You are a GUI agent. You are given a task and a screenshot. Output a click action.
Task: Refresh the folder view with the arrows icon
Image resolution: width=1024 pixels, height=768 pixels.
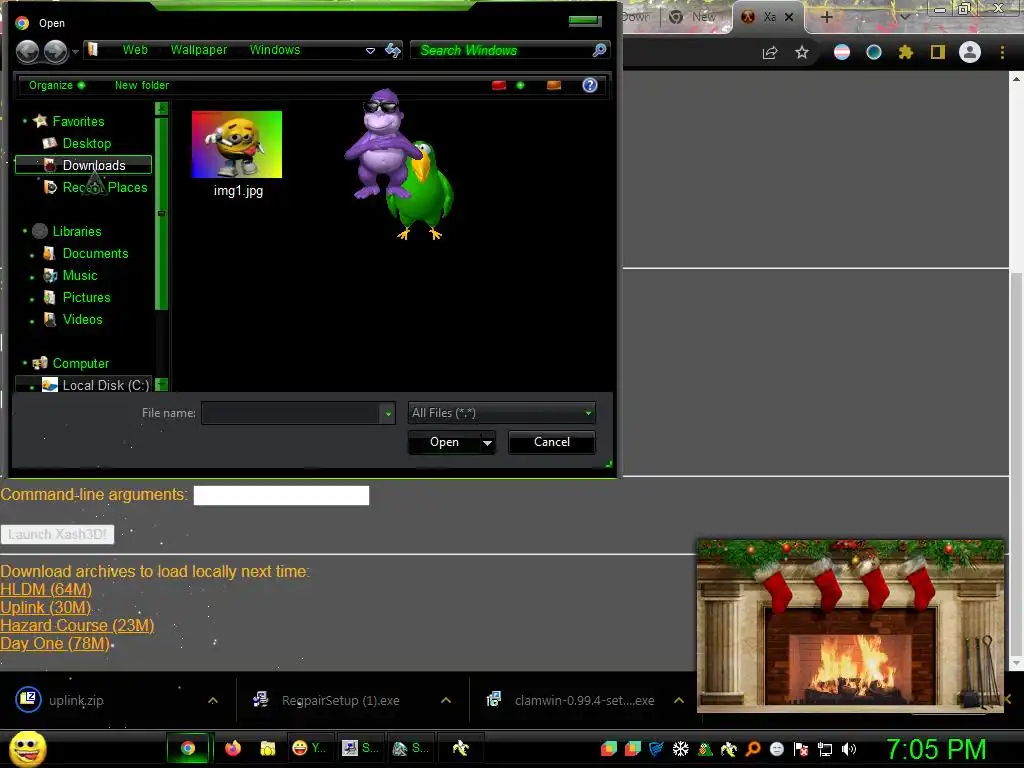[392, 50]
